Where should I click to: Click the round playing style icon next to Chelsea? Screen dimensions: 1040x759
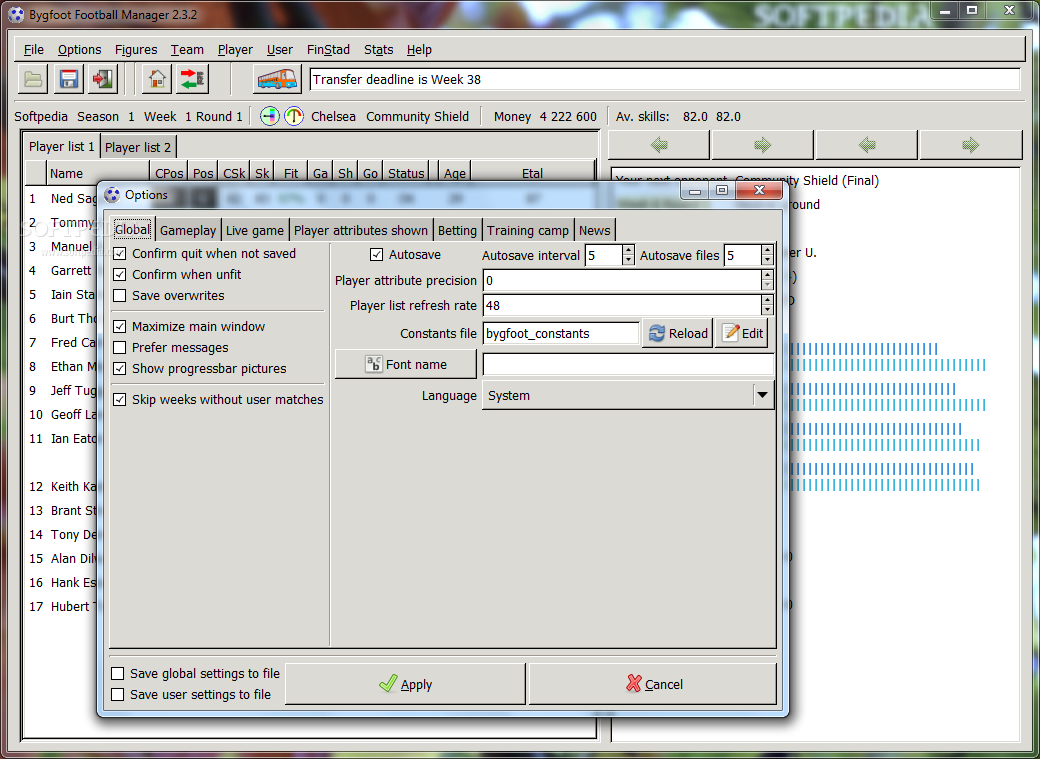269,116
